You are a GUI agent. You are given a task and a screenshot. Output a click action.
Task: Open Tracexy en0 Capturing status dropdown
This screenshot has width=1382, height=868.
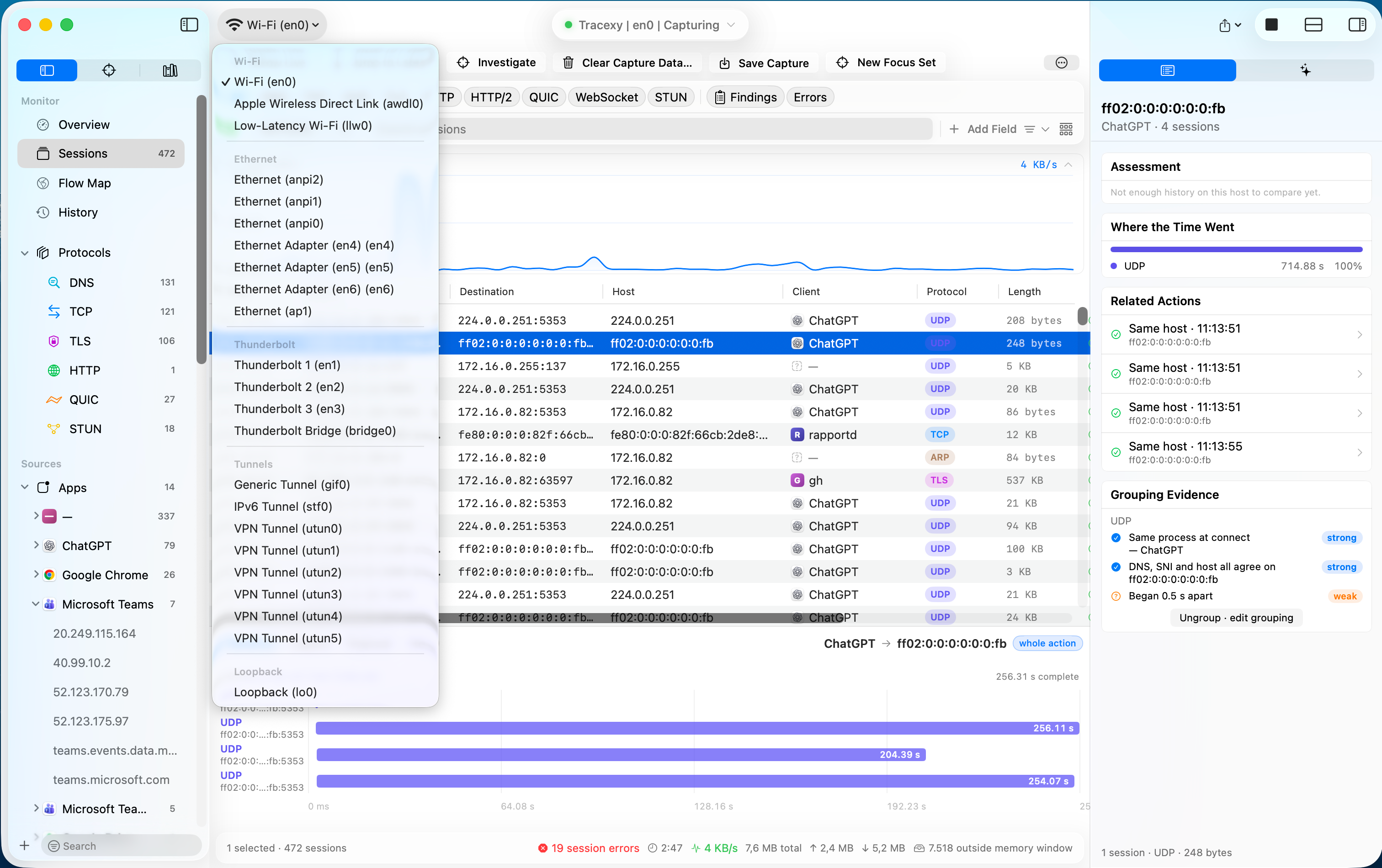point(650,25)
